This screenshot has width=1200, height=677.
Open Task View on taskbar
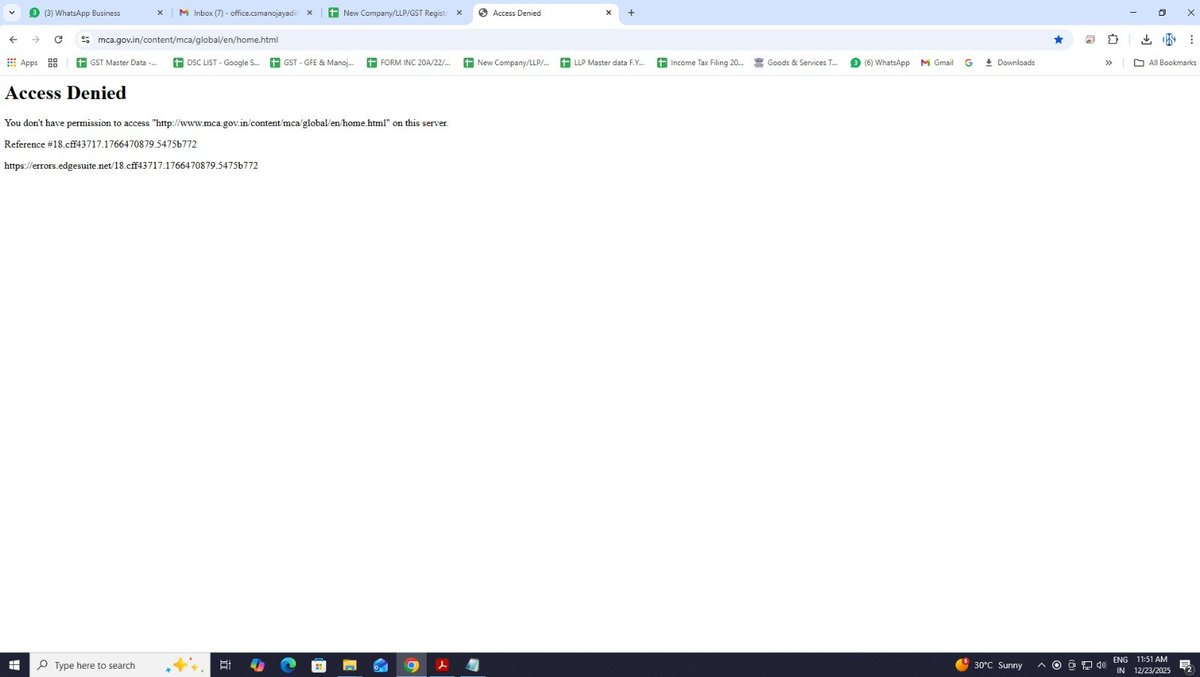tap(225, 665)
